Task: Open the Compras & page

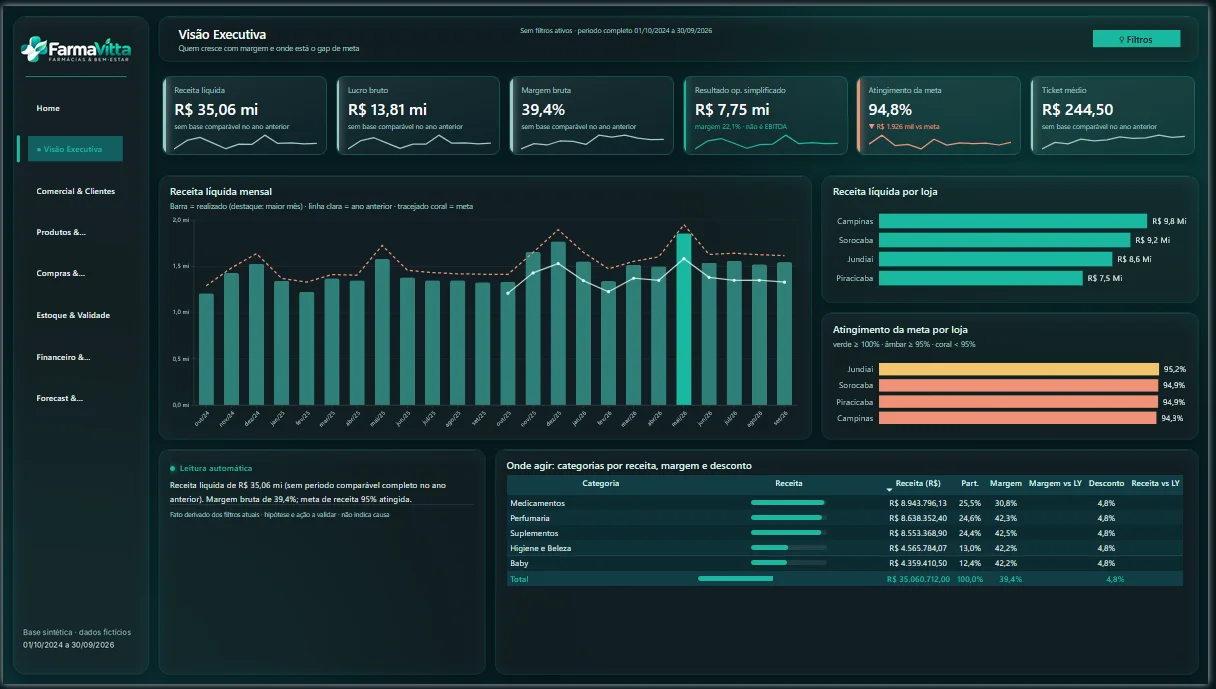Action: coord(61,273)
